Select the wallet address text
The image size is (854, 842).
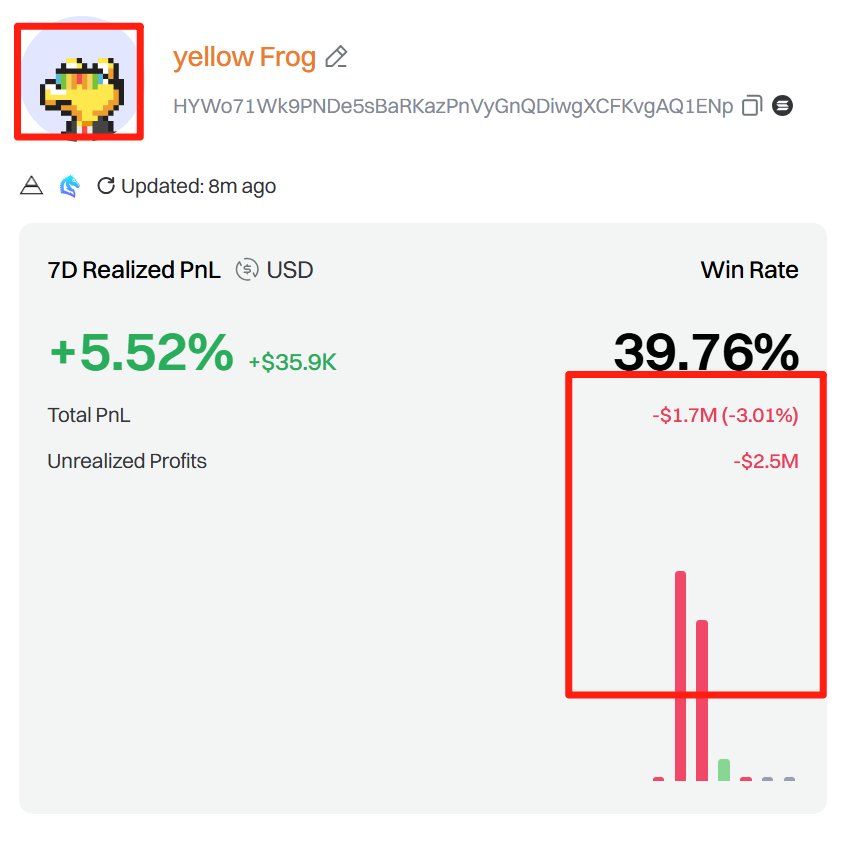[453, 106]
